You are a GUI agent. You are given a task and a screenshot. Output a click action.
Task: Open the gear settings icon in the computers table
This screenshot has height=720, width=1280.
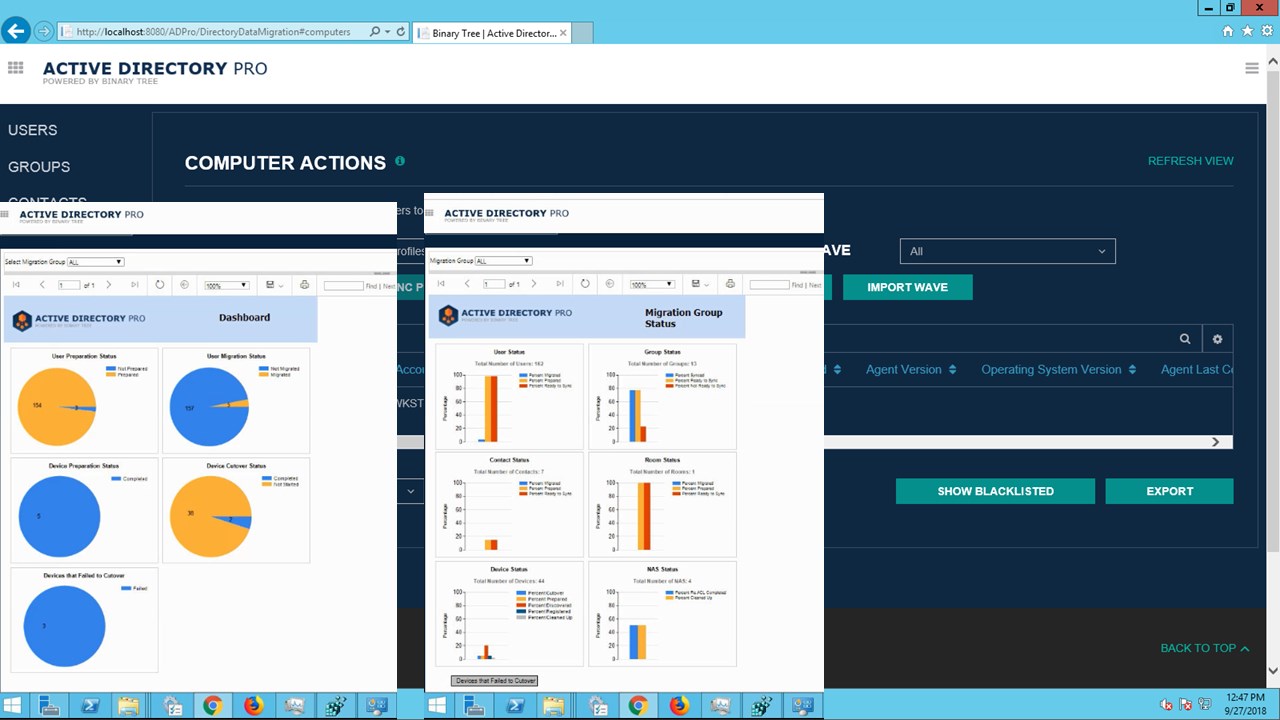click(x=1217, y=339)
